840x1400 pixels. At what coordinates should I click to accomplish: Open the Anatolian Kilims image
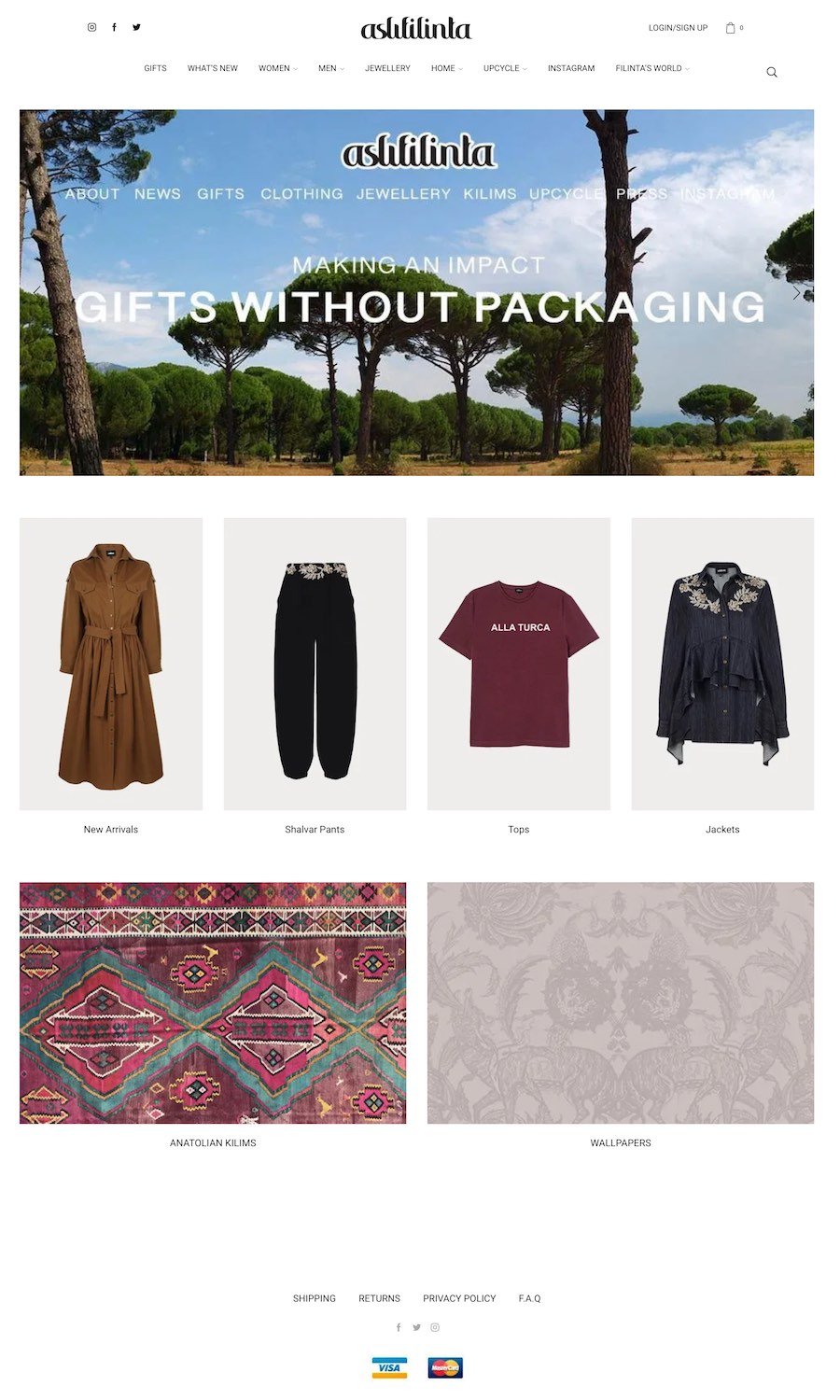pyautogui.click(x=213, y=1002)
